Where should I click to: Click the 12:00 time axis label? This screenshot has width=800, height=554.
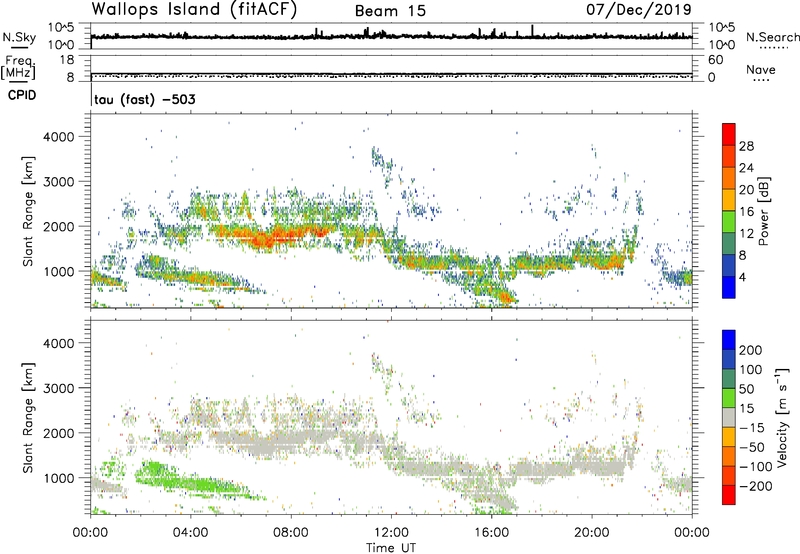pyautogui.click(x=391, y=533)
